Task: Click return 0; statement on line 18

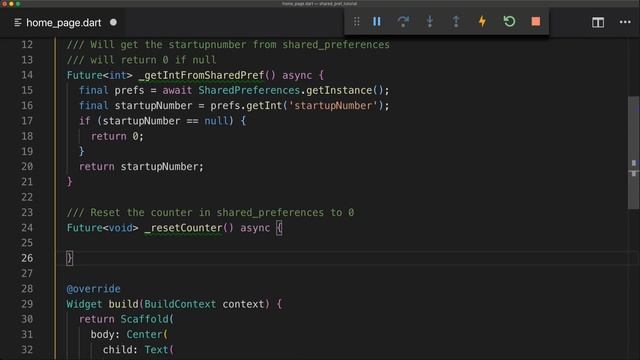Action: [117, 136]
